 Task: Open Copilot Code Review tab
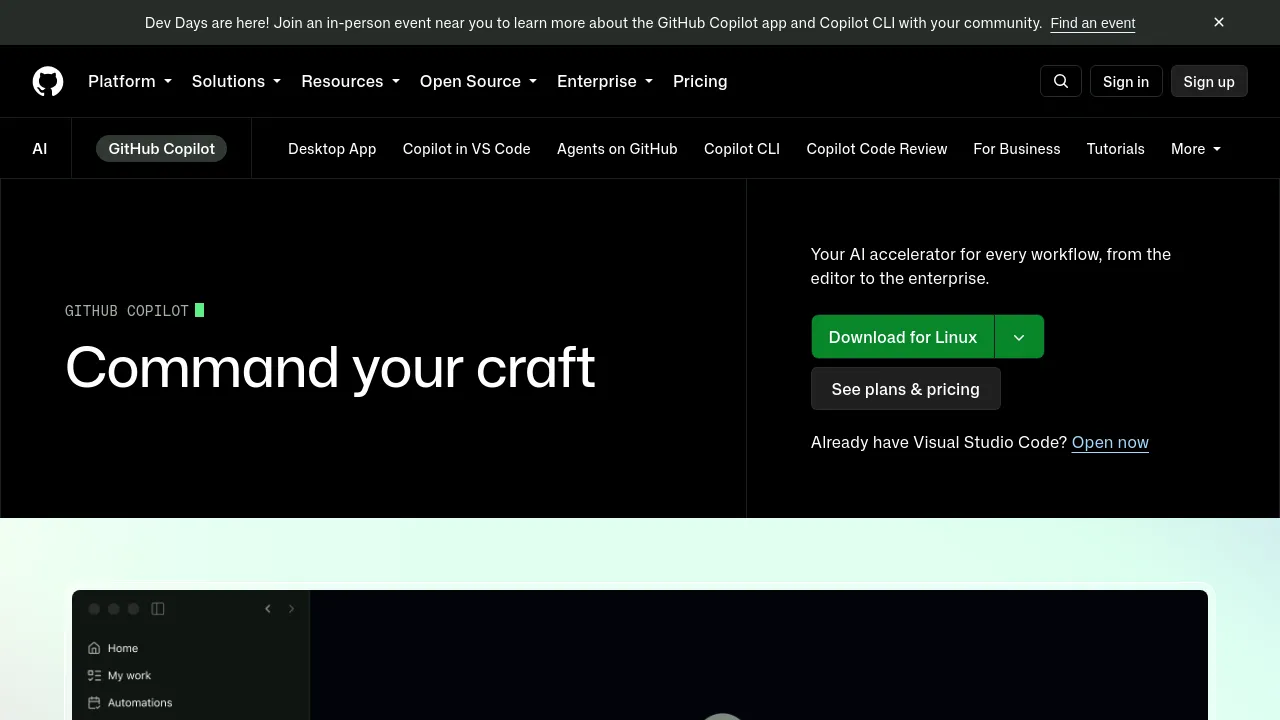pos(877,148)
